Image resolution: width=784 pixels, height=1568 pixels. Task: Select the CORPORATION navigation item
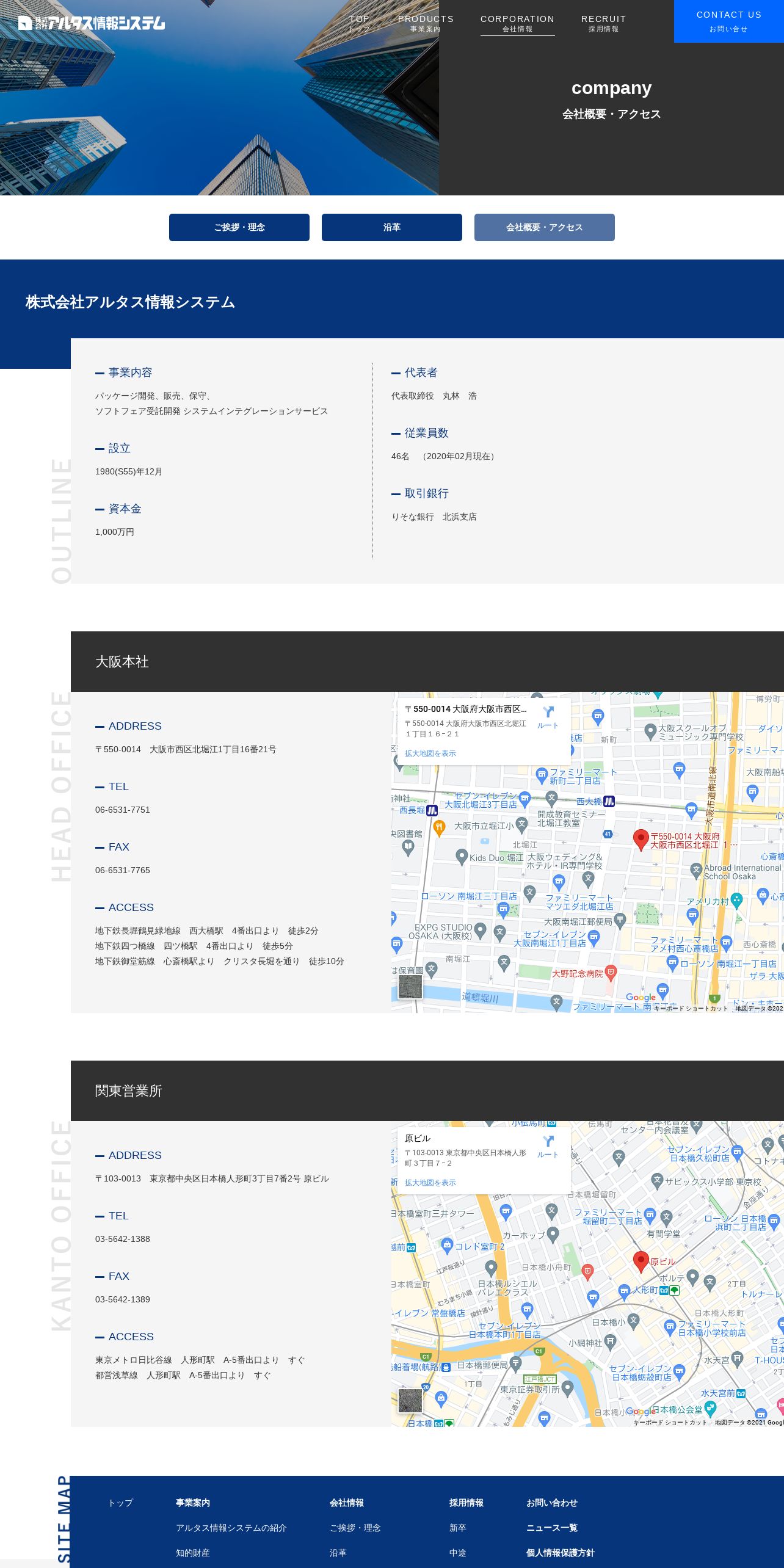pos(517,23)
